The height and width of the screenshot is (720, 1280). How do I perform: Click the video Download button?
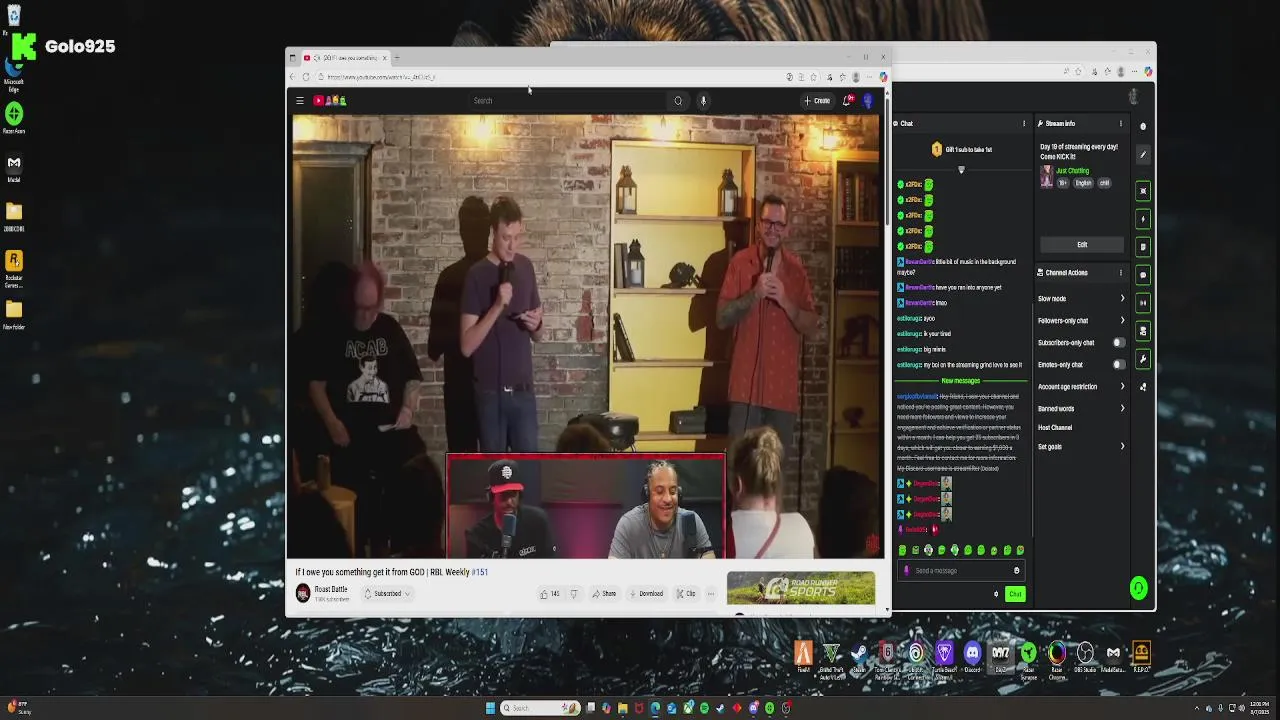point(646,594)
